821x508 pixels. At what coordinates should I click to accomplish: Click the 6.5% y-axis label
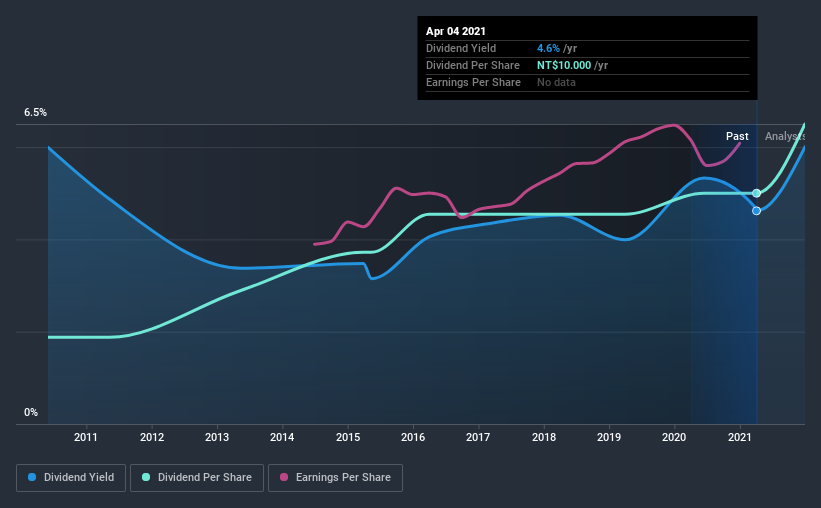pos(36,113)
